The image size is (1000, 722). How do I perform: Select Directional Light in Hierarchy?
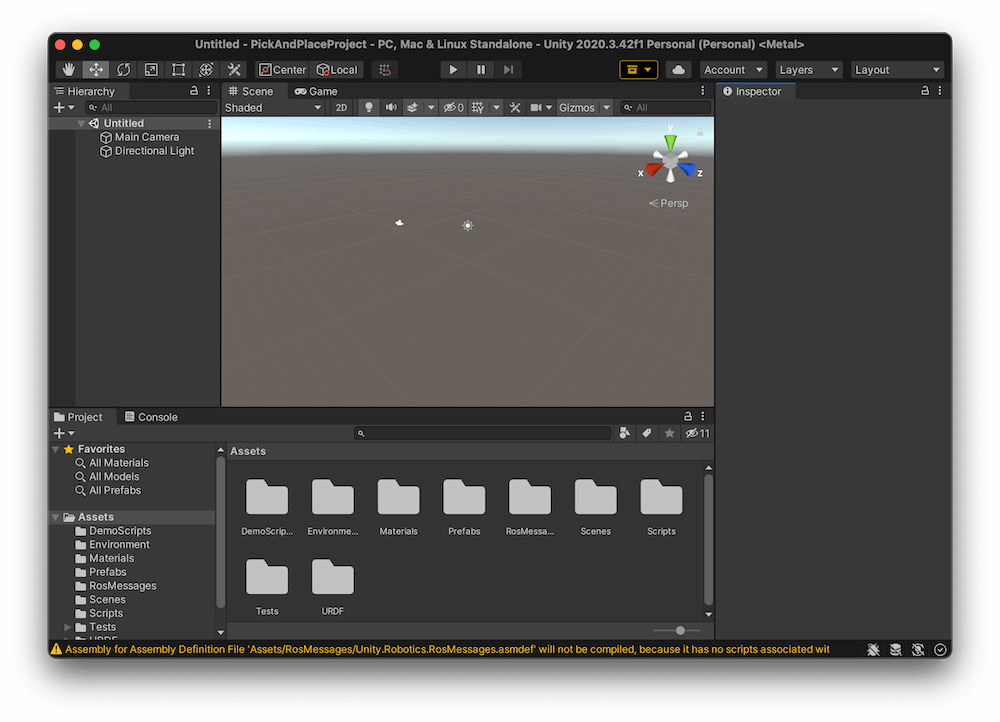coord(147,151)
